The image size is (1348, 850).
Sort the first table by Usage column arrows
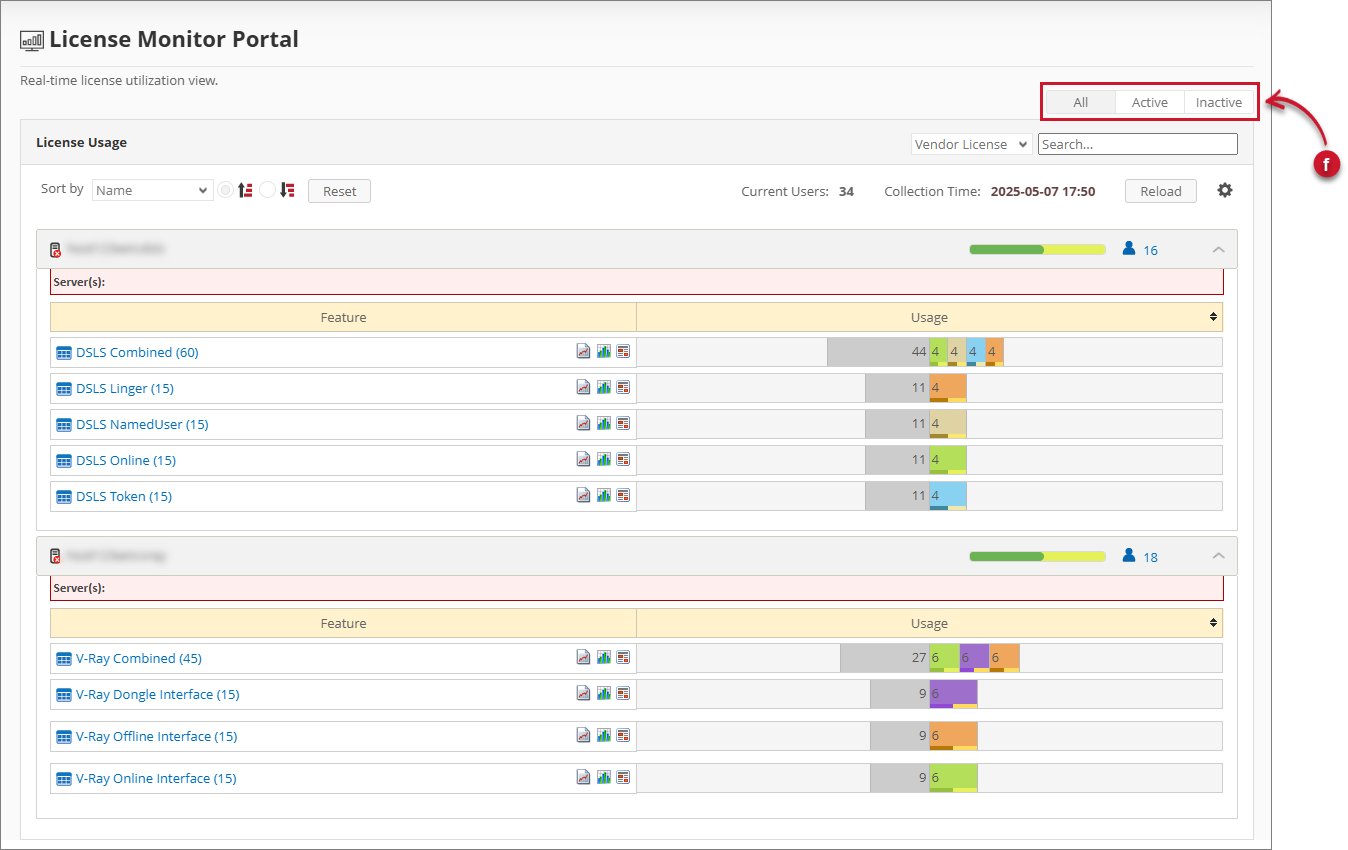[x=1213, y=317]
